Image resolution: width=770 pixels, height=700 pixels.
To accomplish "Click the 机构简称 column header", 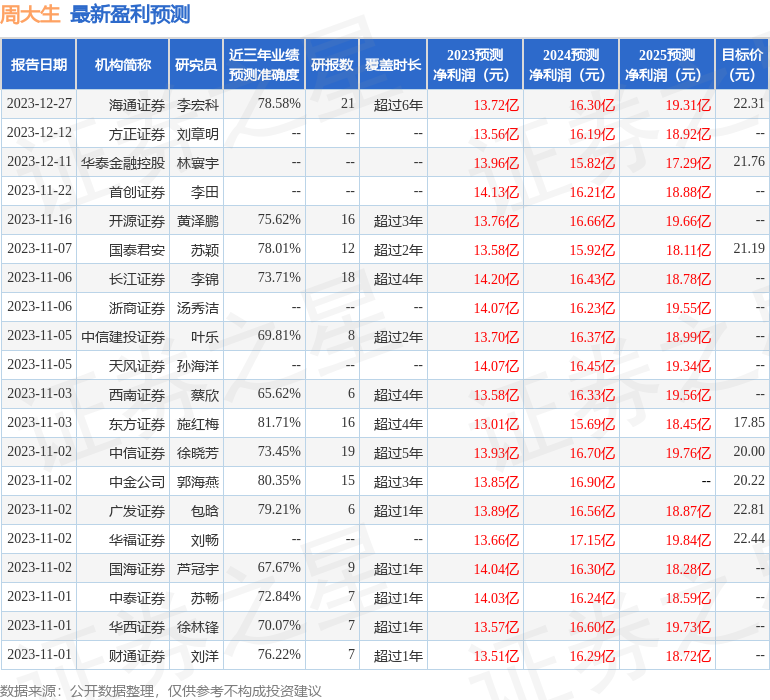I will [x=123, y=64].
